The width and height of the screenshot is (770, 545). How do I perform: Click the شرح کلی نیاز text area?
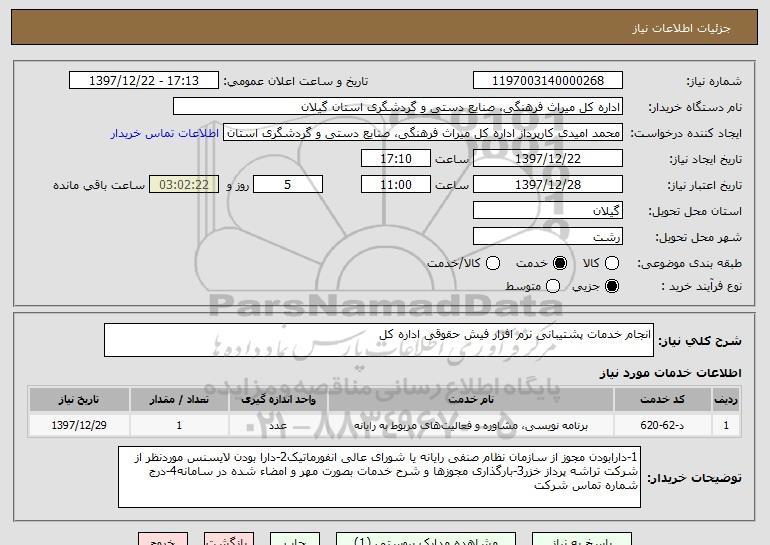[x=379, y=340]
